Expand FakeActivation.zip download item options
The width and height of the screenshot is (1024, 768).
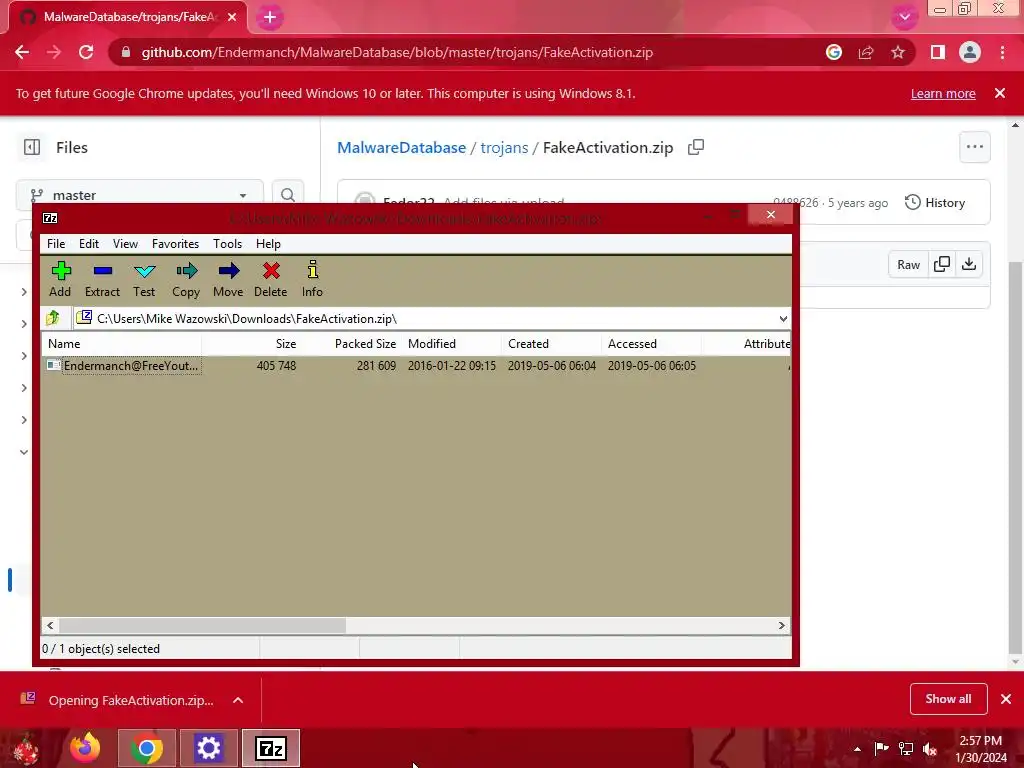(x=238, y=700)
